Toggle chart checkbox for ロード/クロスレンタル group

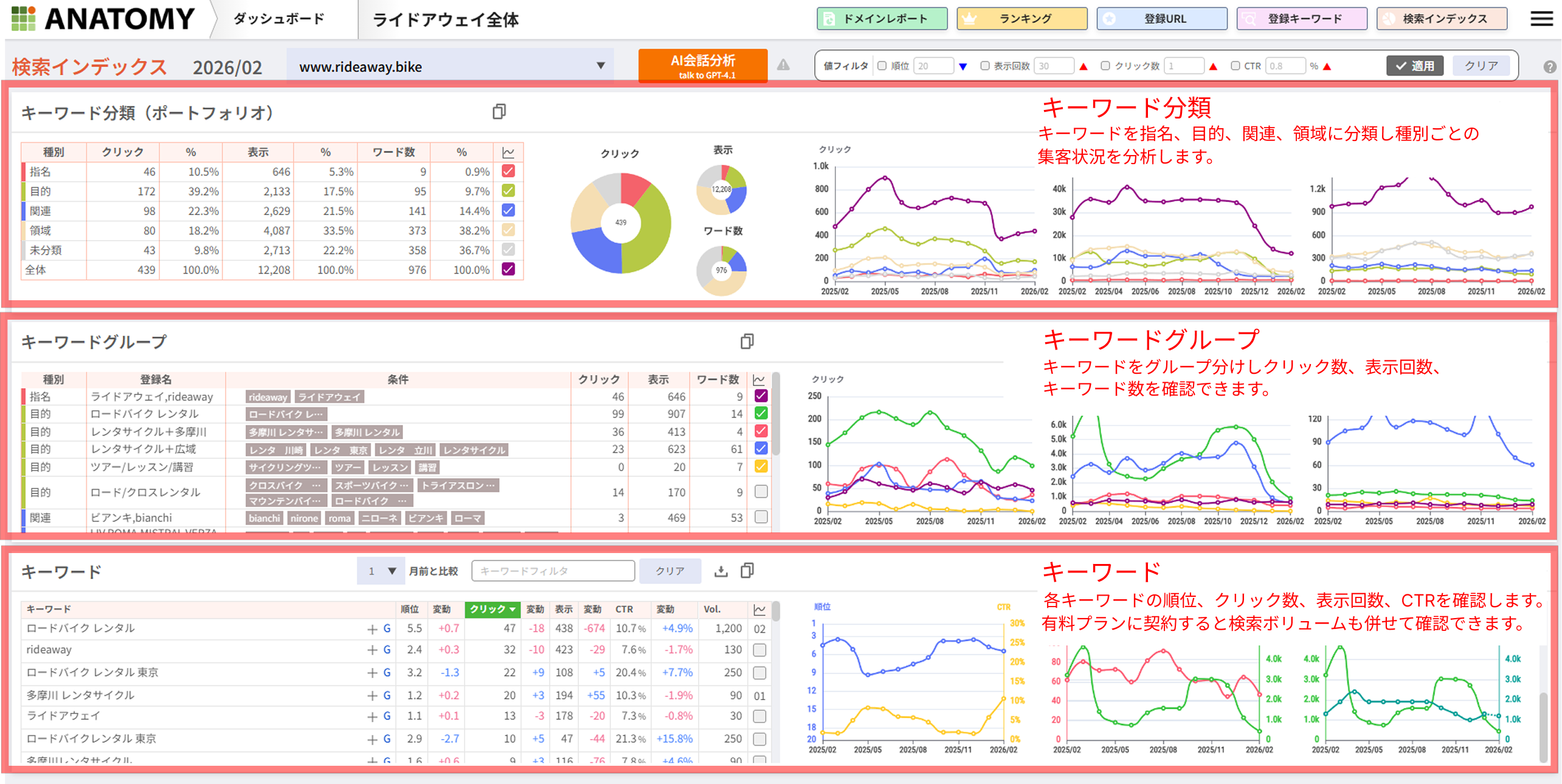click(761, 491)
